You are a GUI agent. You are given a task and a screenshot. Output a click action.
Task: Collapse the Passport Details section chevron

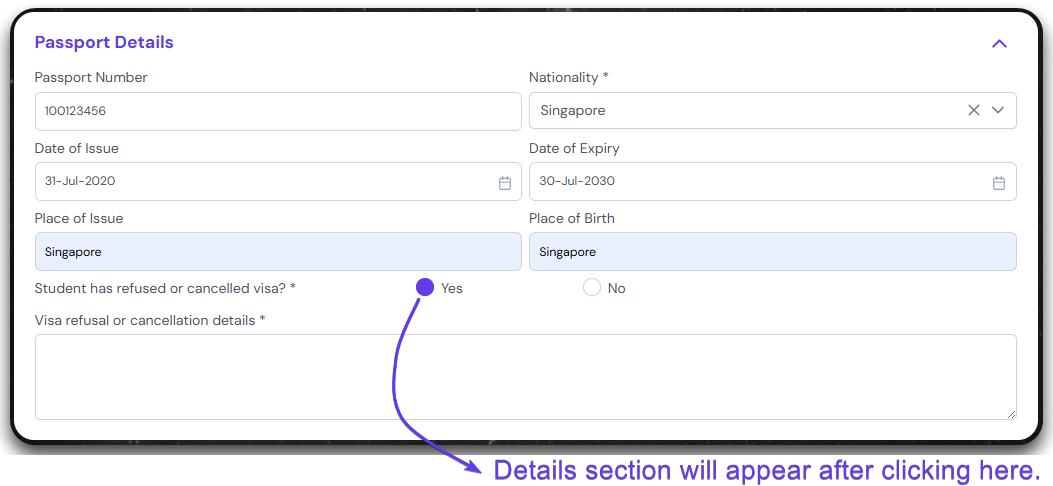(998, 44)
